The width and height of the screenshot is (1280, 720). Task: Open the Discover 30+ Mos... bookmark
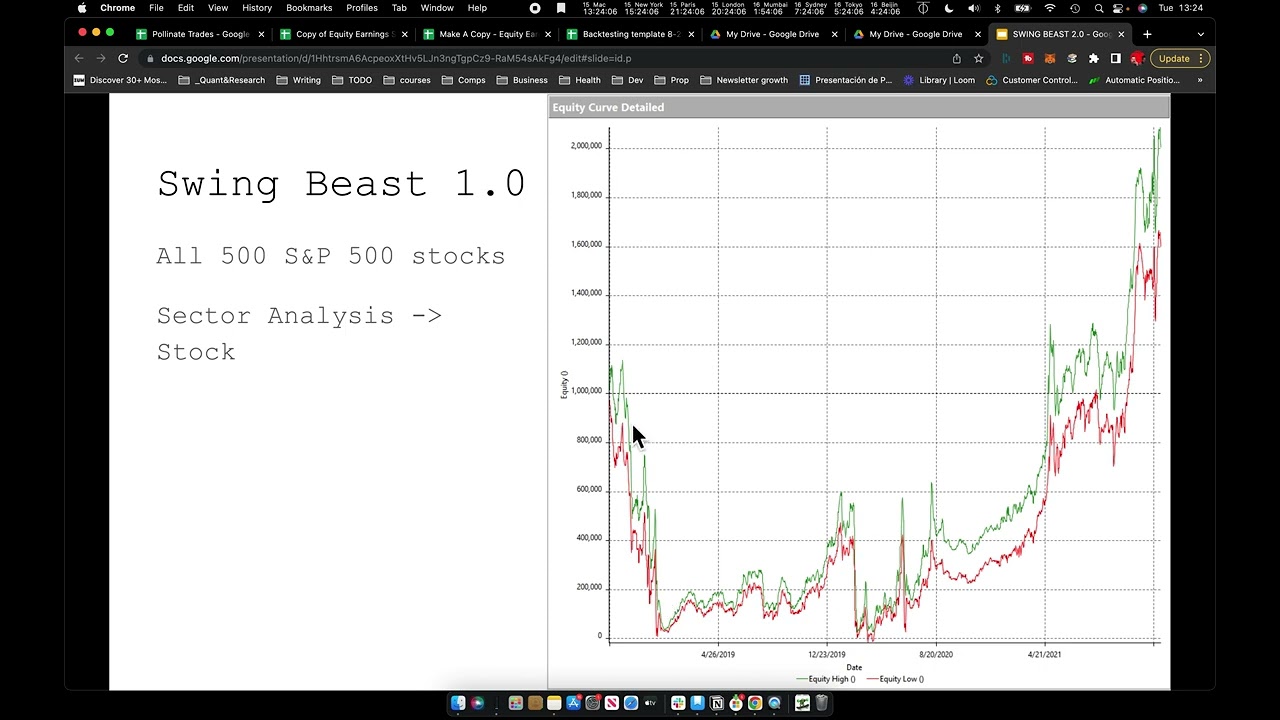[x=120, y=80]
